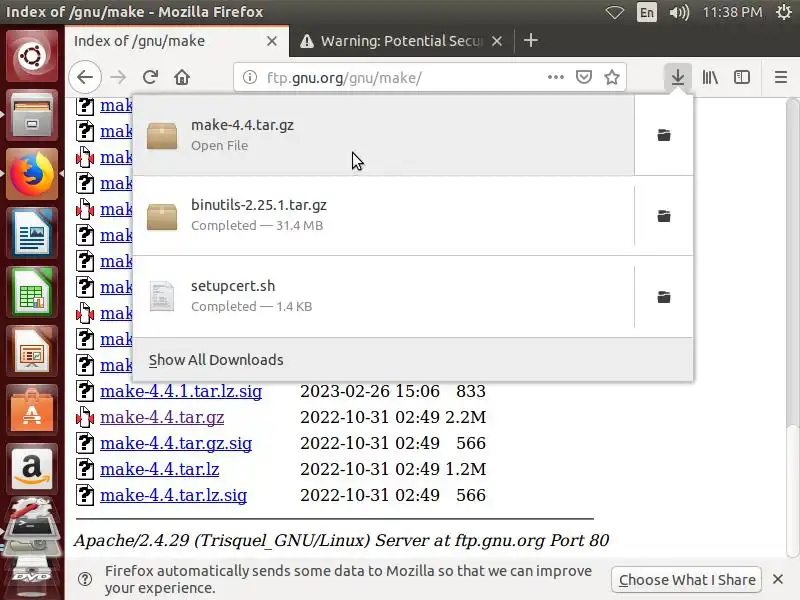Open containing folder for make-4.4.tar.gz
800x600 pixels.
coord(664,135)
